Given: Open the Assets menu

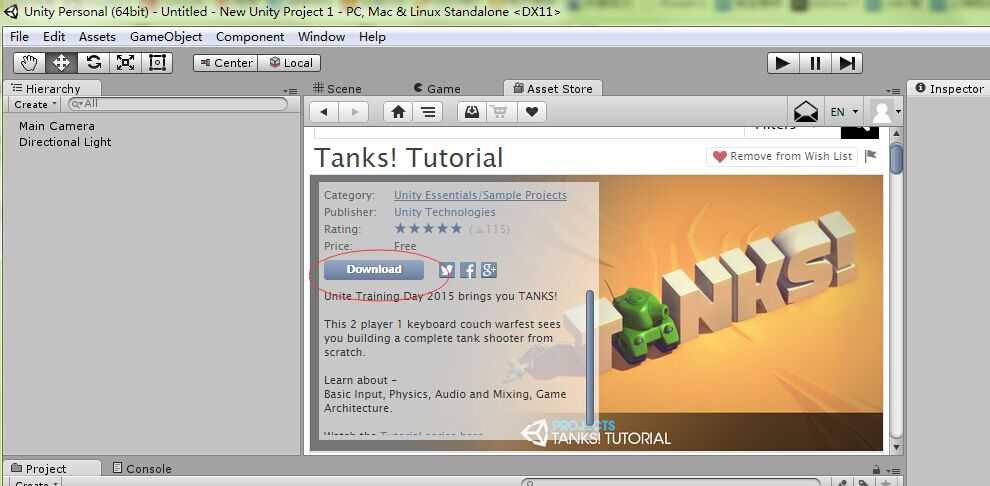Looking at the screenshot, I should 97,37.
